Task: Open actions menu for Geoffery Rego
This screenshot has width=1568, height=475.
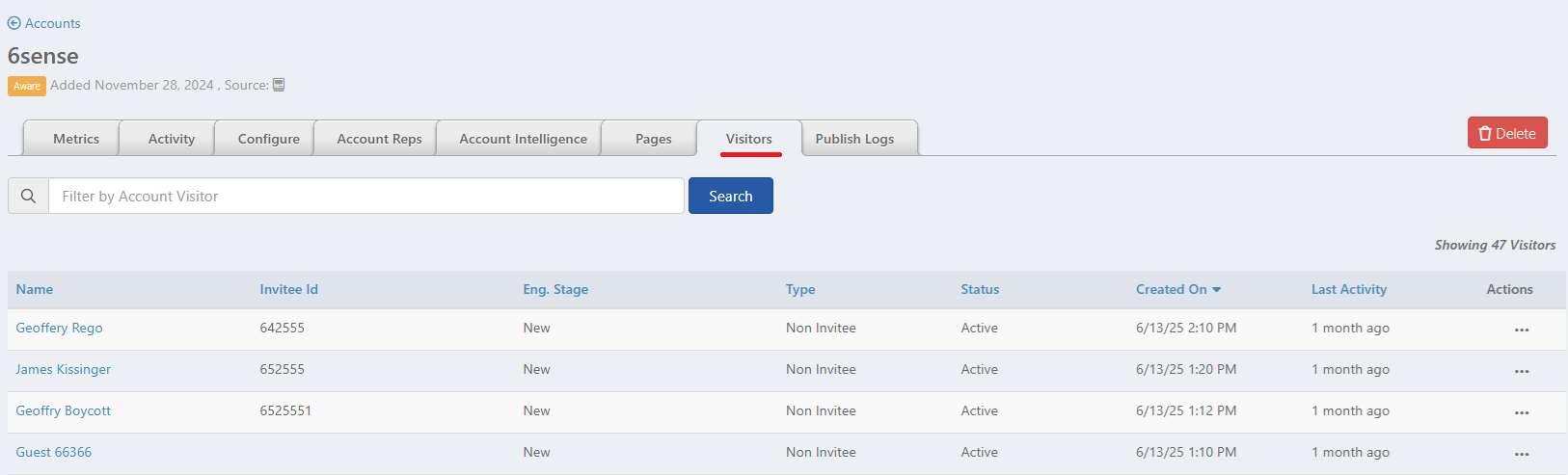Action: click(x=1522, y=330)
